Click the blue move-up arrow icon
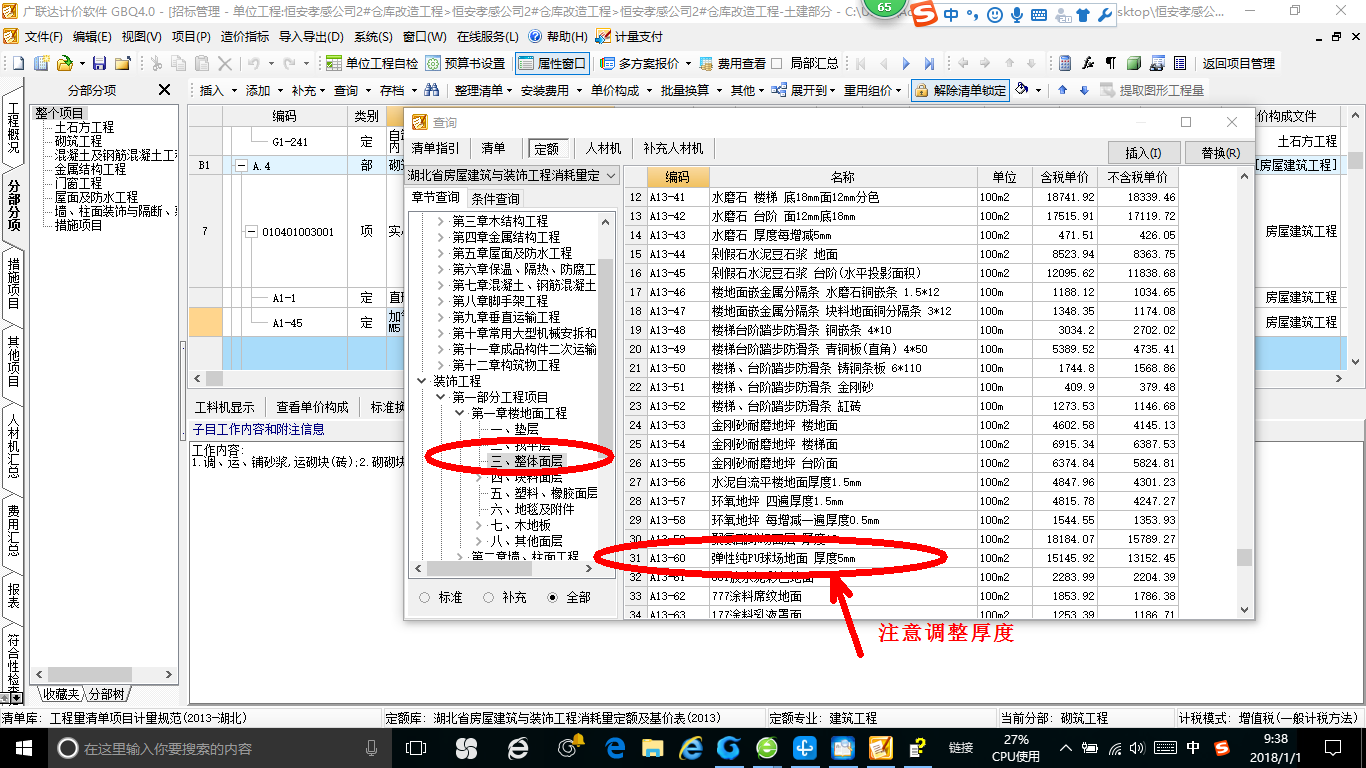Viewport: 1366px width, 768px height. click(x=1062, y=90)
